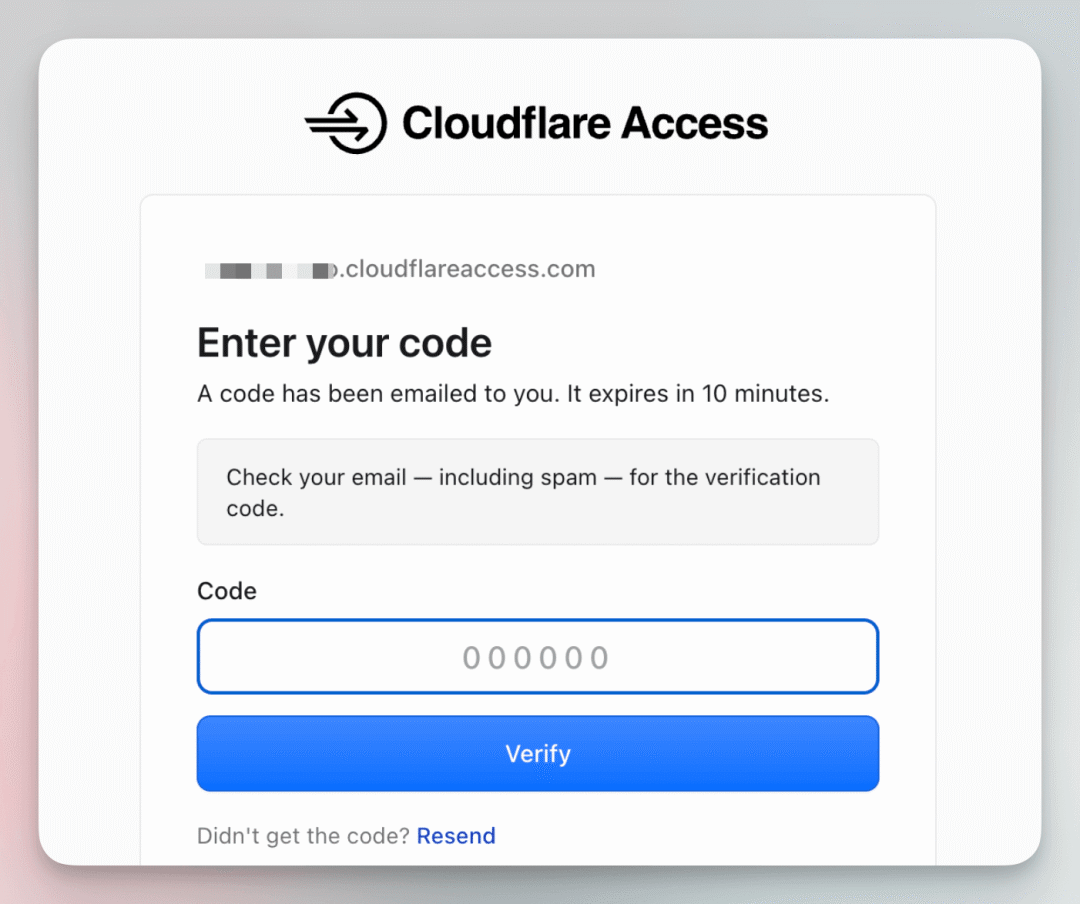
Task: Click the Didn't get the code text
Action: 304,836
